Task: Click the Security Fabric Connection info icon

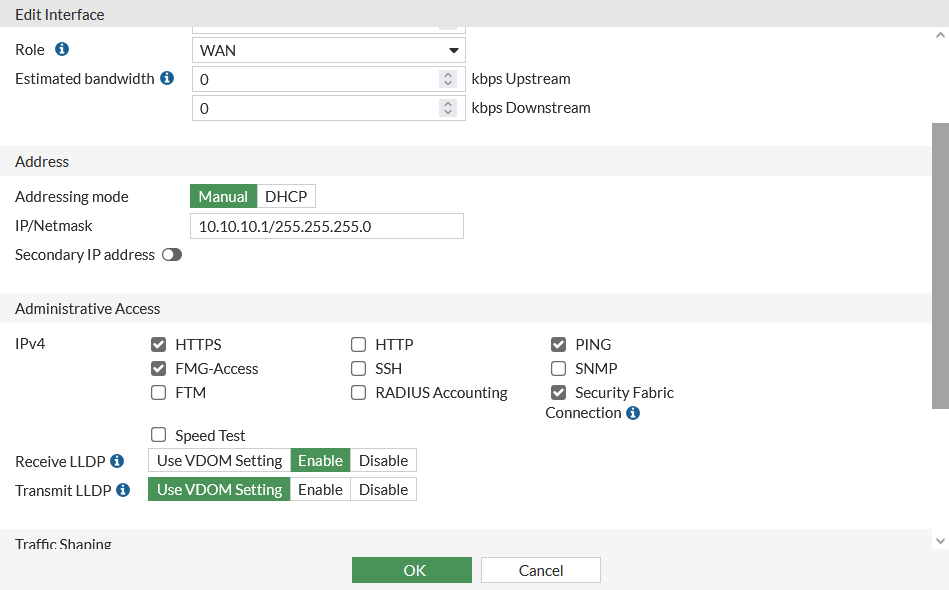Action: pos(633,413)
